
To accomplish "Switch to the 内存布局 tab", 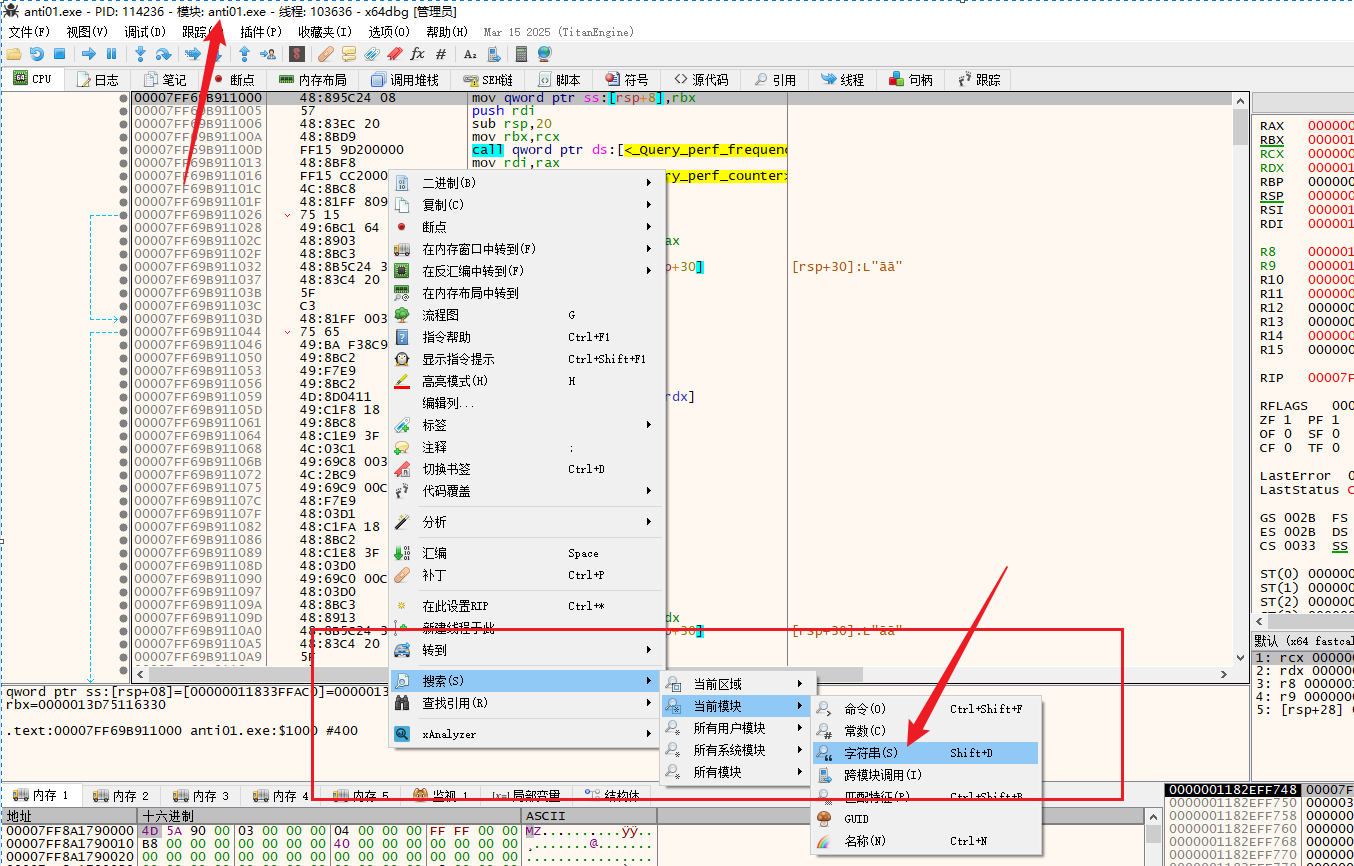I will coord(312,80).
